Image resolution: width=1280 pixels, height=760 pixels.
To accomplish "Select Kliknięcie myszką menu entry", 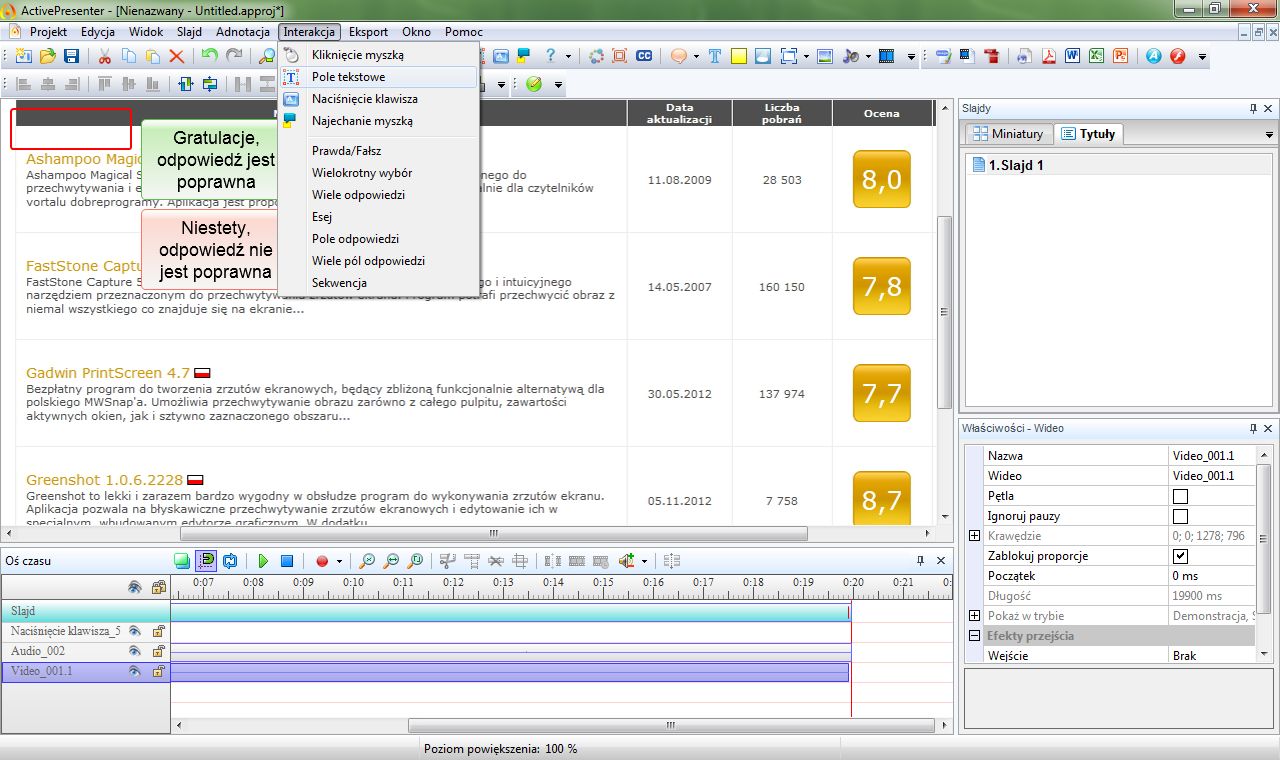I will (379, 55).
